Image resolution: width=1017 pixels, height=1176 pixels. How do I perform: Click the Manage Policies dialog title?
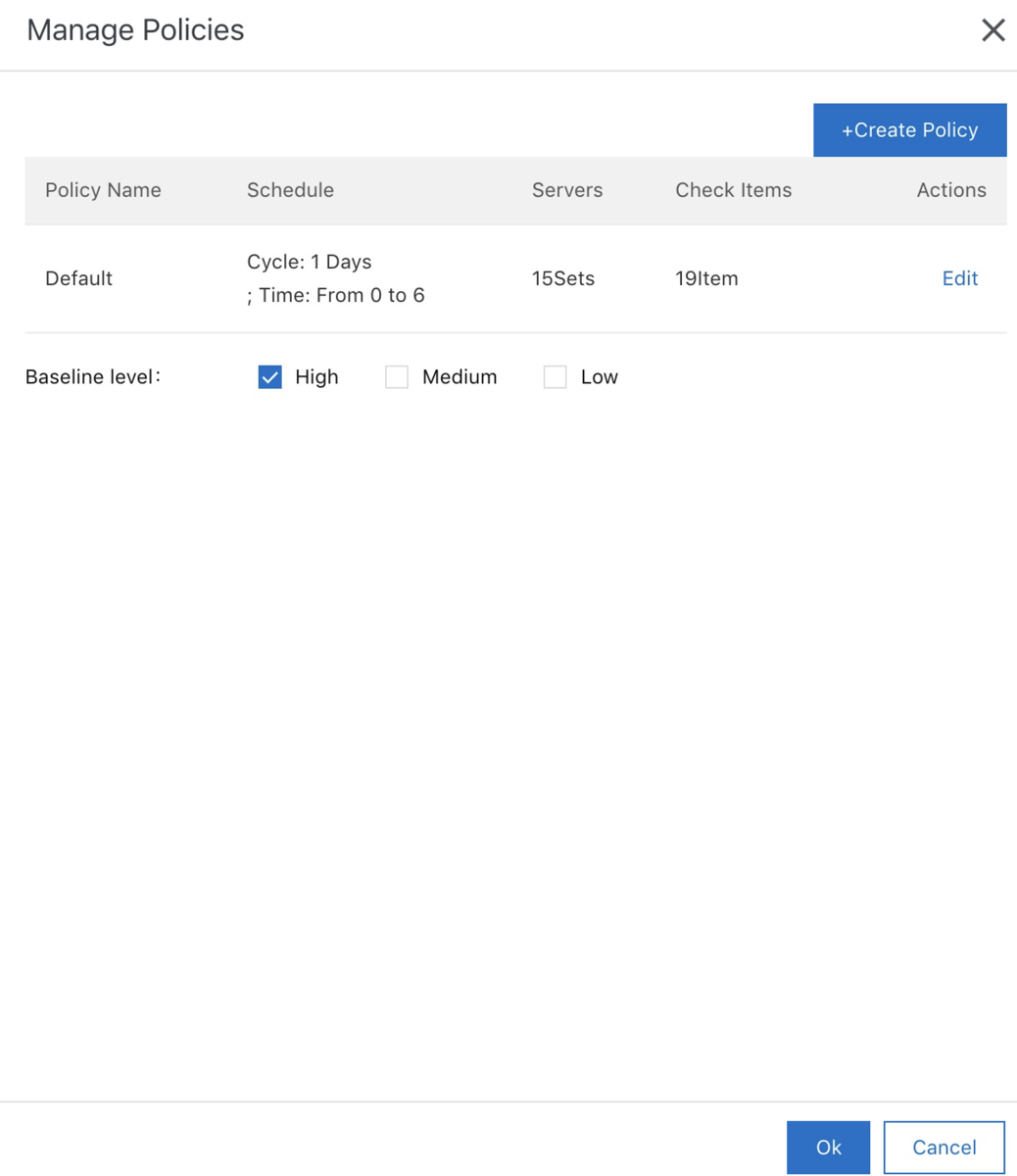tap(134, 30)
